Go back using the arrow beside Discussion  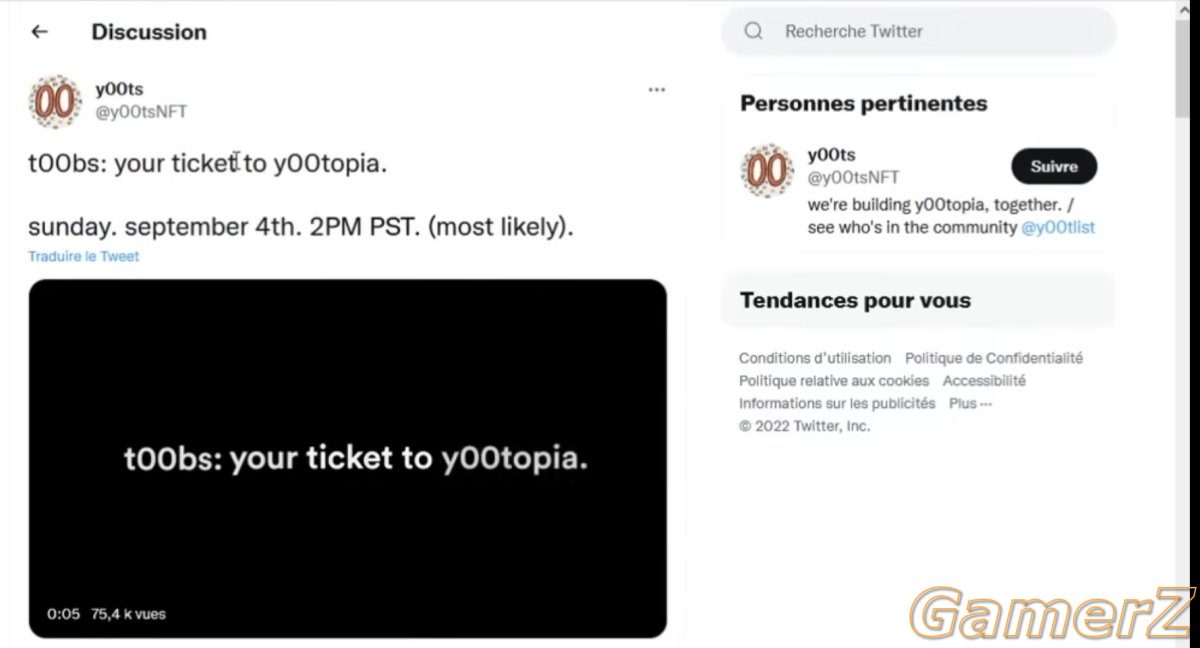tap(39, 32)
